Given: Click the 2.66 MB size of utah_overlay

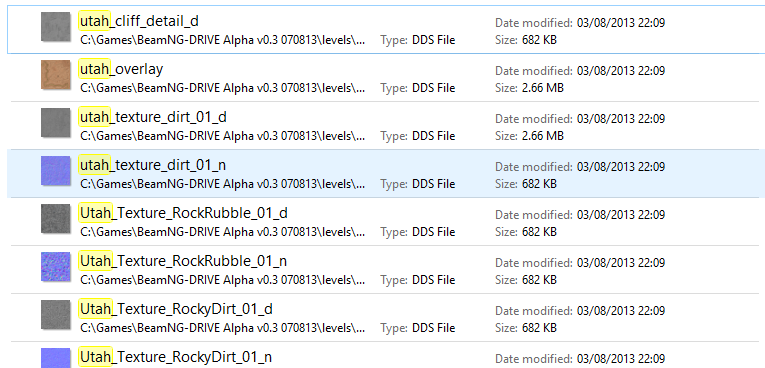Looking at the screenshot, I should point(543,88).
